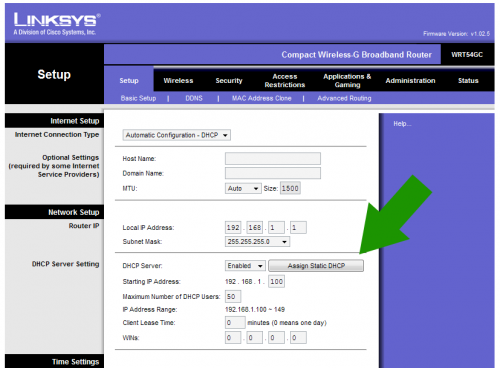
Task: Click the IP Address Range value 192.168.1.100 ~ 149
Action: point(255,310)
